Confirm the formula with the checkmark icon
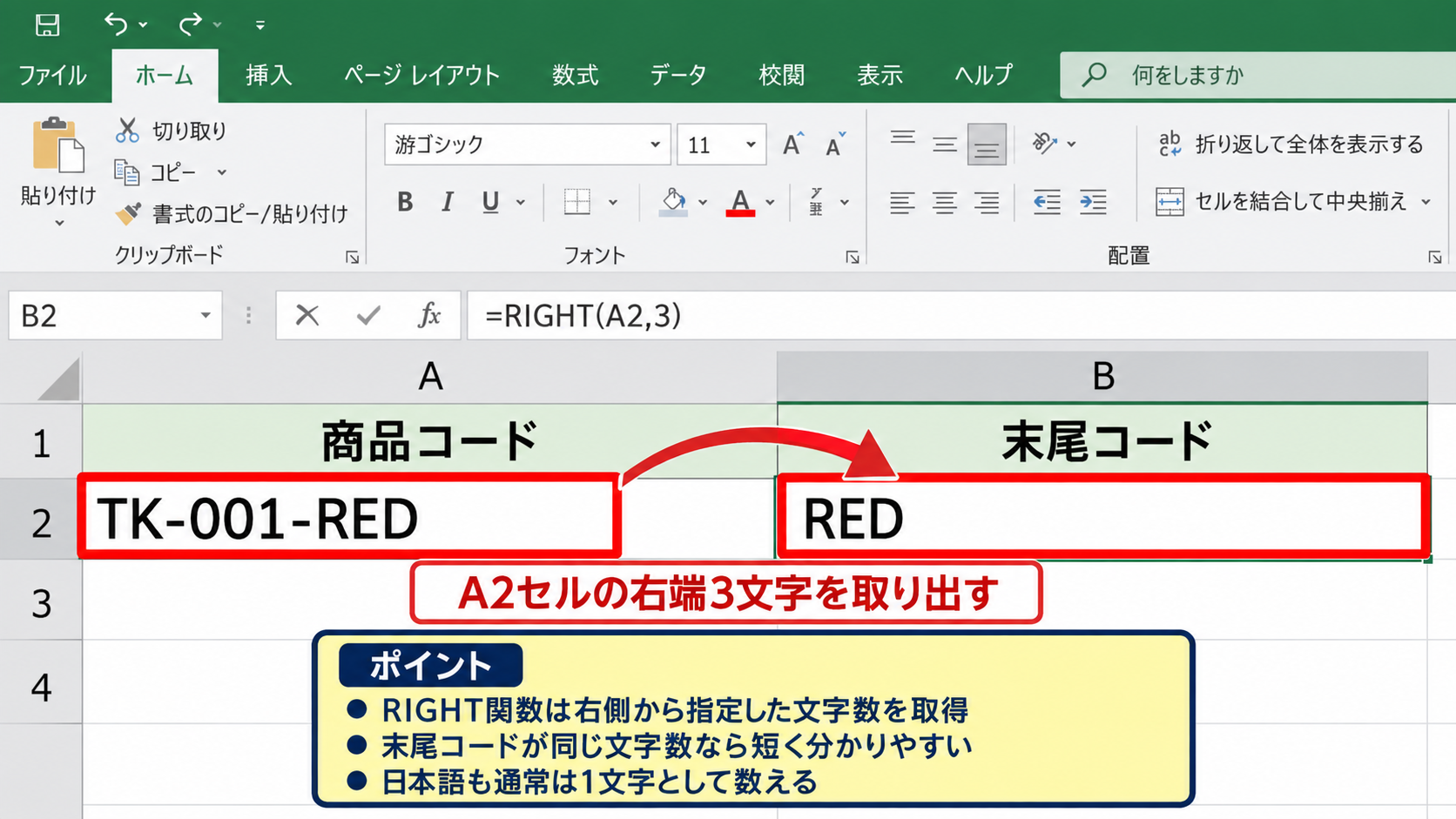 click(x=368, y=315)
